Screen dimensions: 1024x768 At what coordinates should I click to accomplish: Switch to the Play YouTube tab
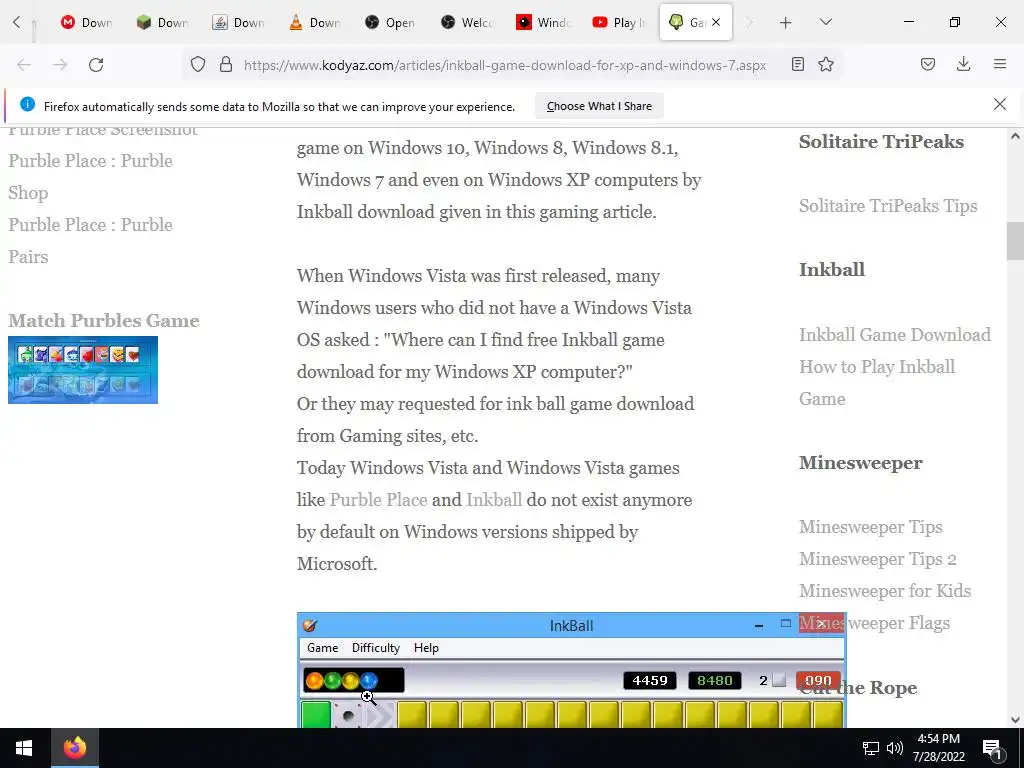click(x=619, y=22)
